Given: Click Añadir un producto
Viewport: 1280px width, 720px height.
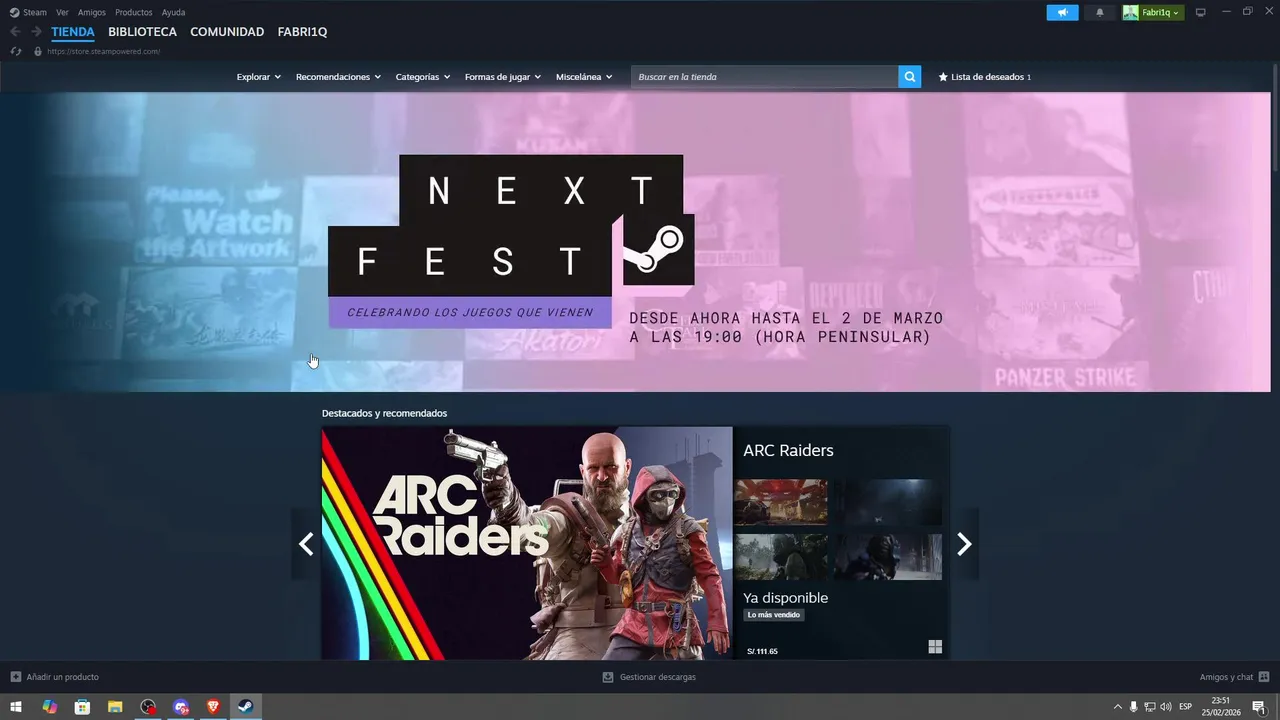Looking at the screenshot, I should tap(55, 677).
